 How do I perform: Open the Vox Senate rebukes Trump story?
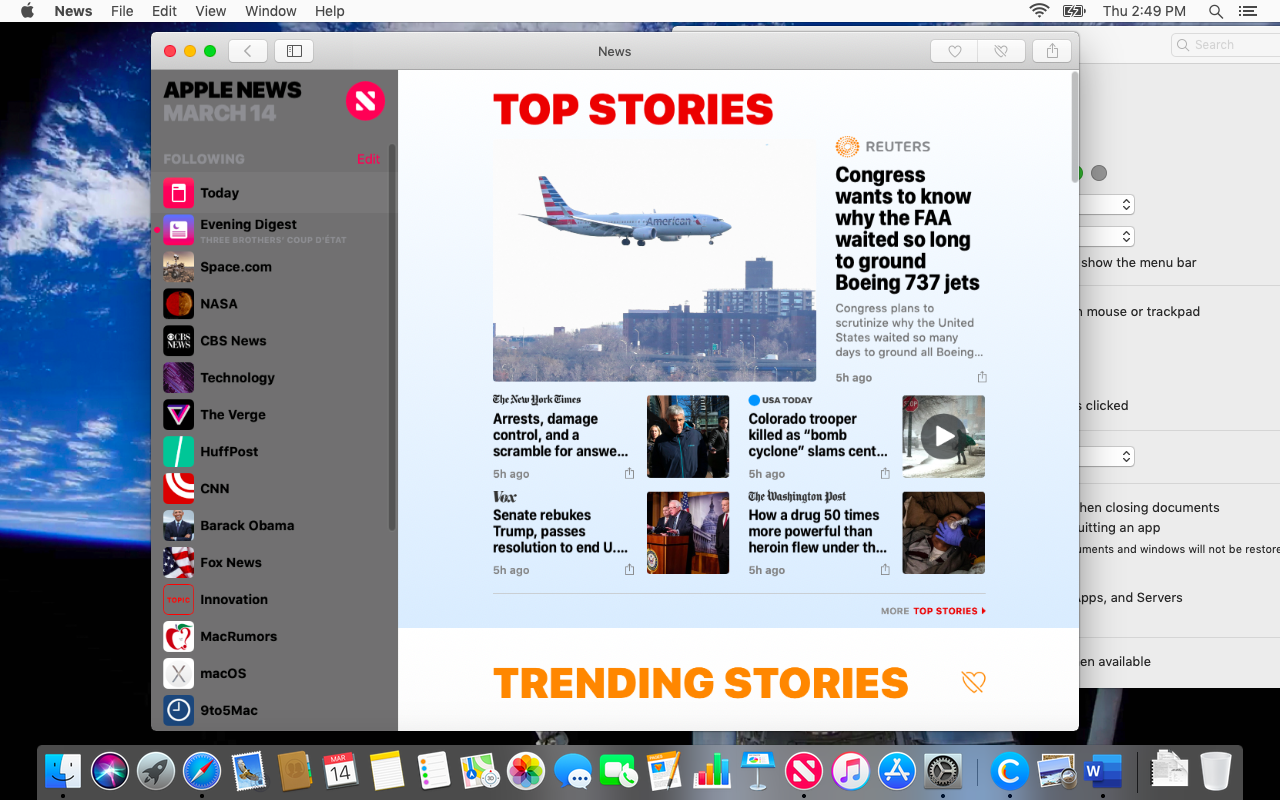tap(560, 531)
